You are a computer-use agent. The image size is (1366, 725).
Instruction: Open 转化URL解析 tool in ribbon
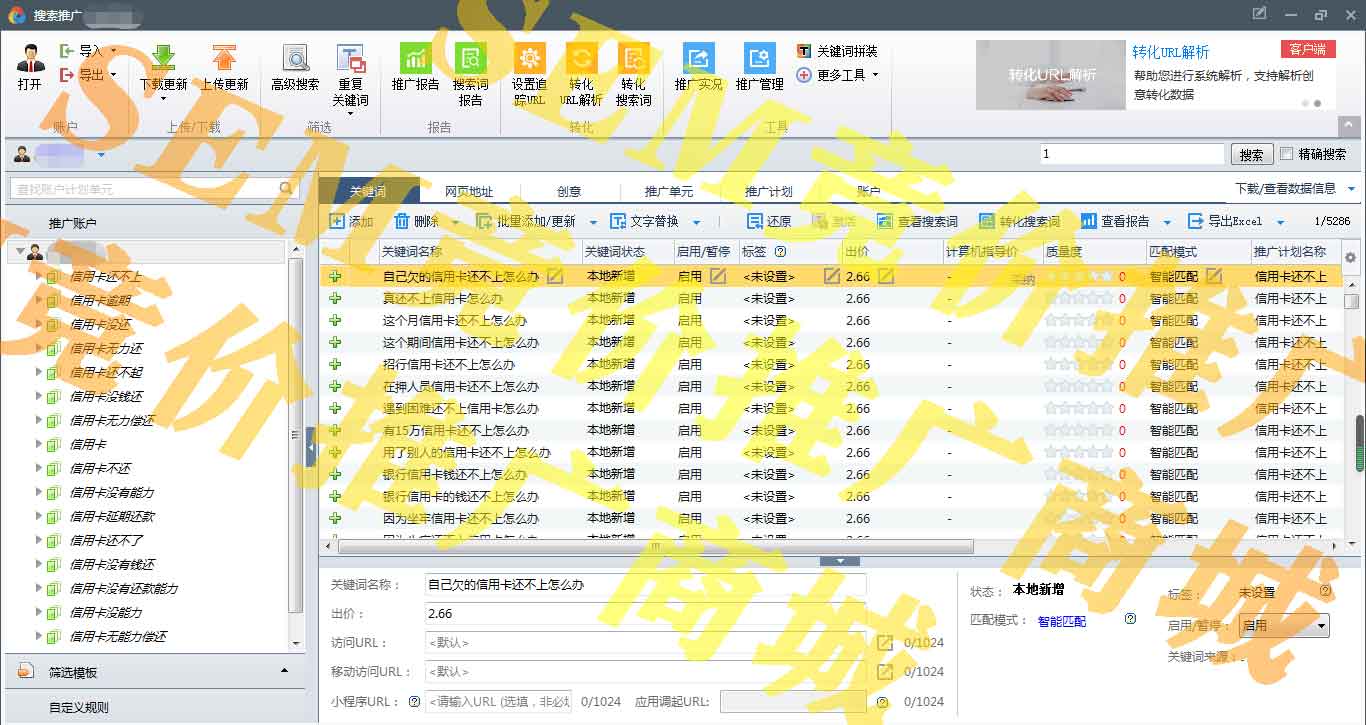click(x=581, y=59)
